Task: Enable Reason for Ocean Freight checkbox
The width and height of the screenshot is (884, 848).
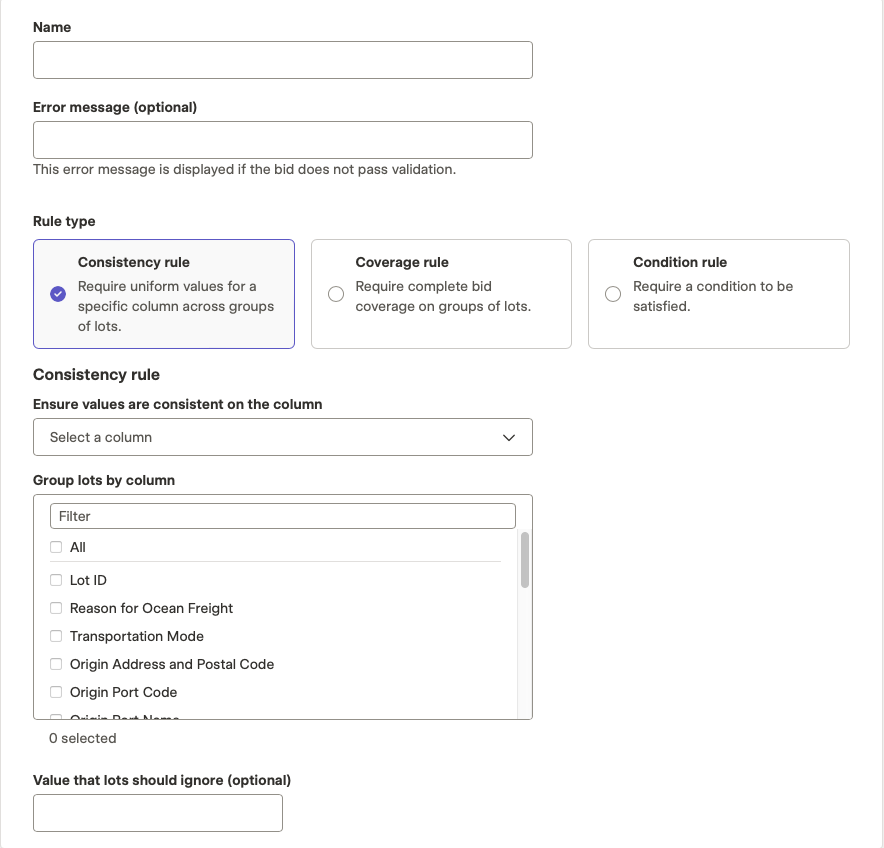Action: coord(56,608)
